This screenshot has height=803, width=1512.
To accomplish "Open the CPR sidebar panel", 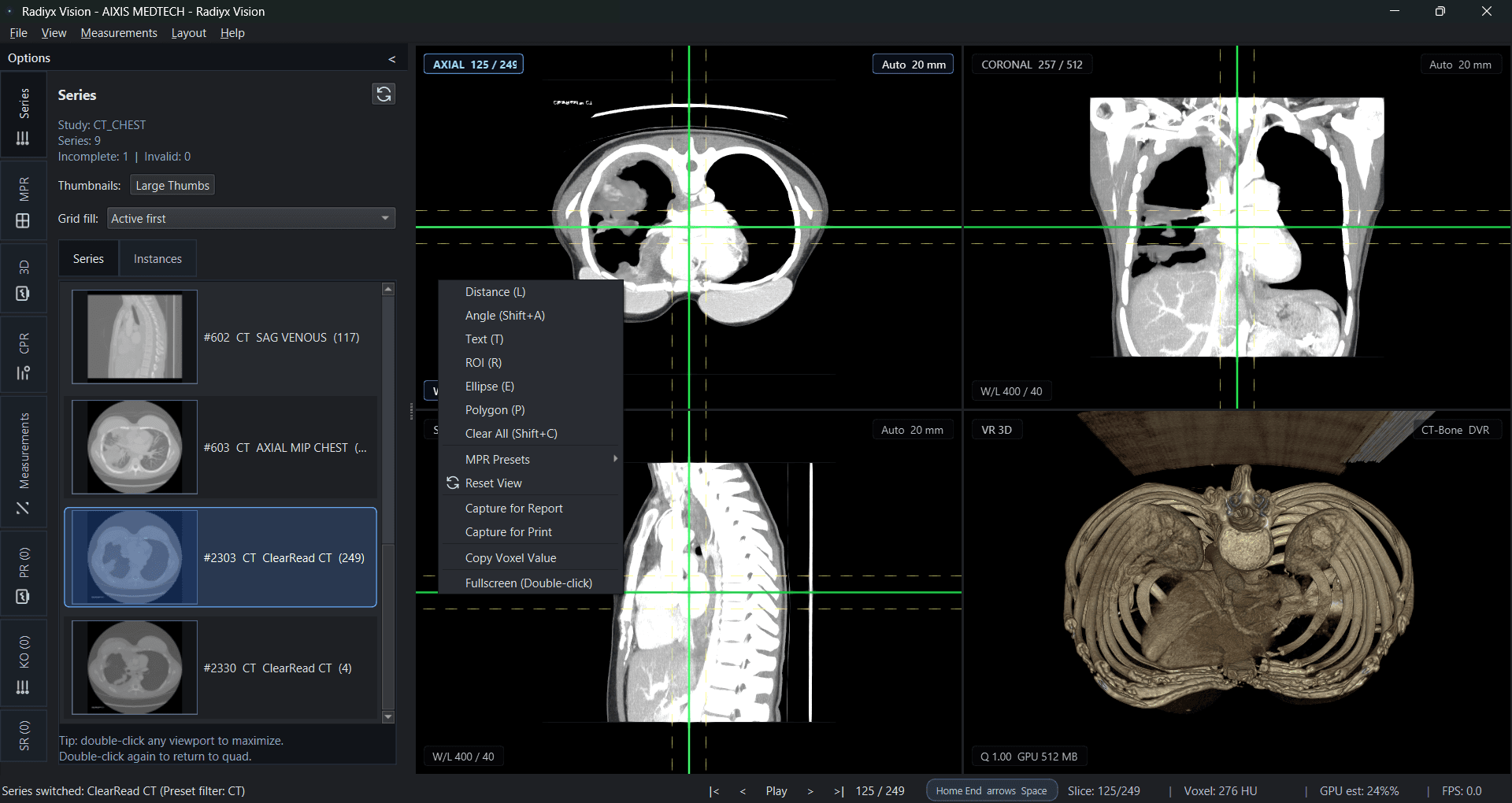I will coord(24,356).
